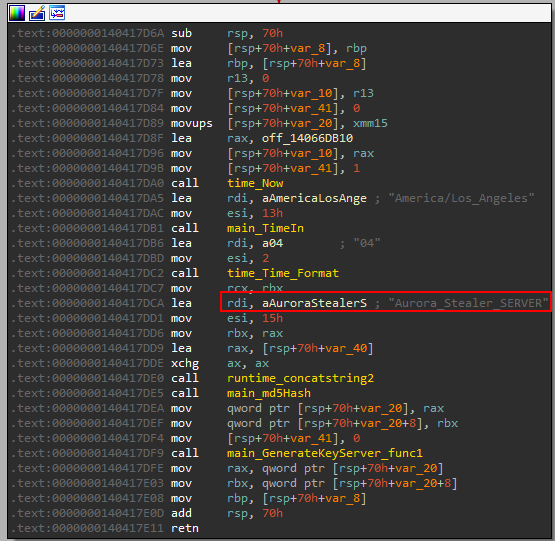
Task: Select the main_TimeIn function name
Action: pyautogui.click(x=265, y=228)
